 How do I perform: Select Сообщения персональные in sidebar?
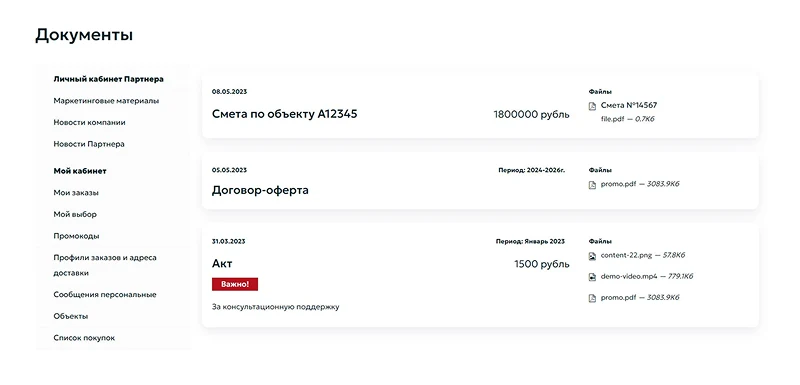[105, 295]
